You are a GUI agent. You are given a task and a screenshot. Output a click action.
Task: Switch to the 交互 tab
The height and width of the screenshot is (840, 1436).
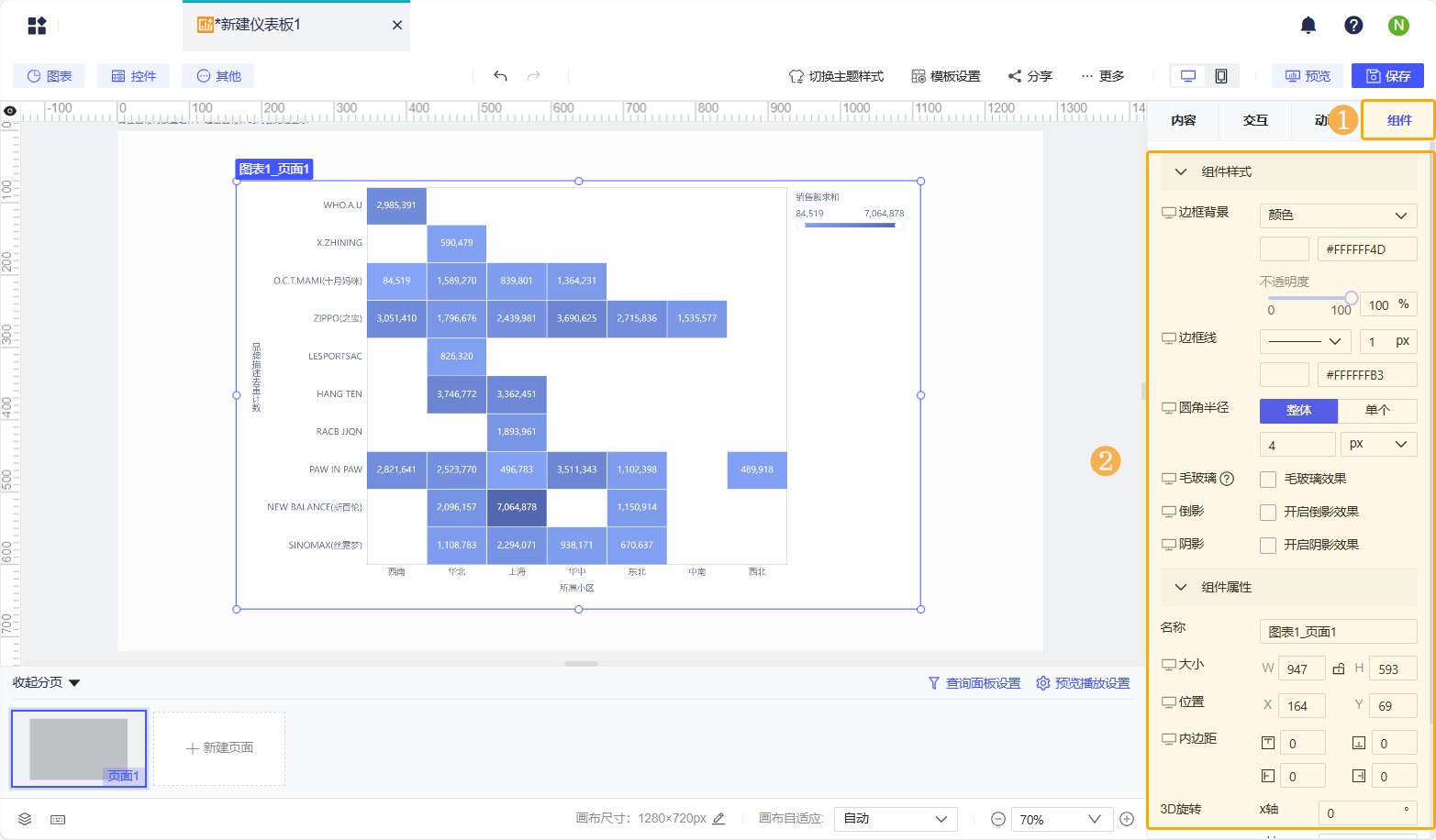(x=1255, y=120)
